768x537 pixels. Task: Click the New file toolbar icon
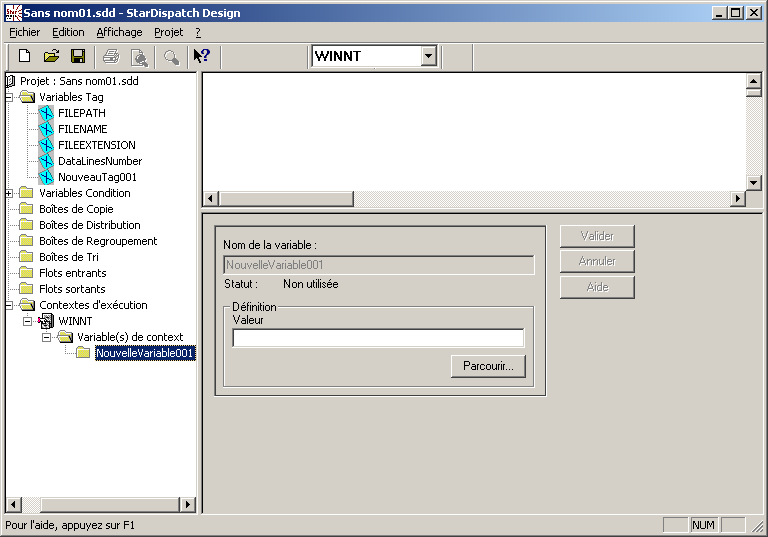tap(25, 56)
